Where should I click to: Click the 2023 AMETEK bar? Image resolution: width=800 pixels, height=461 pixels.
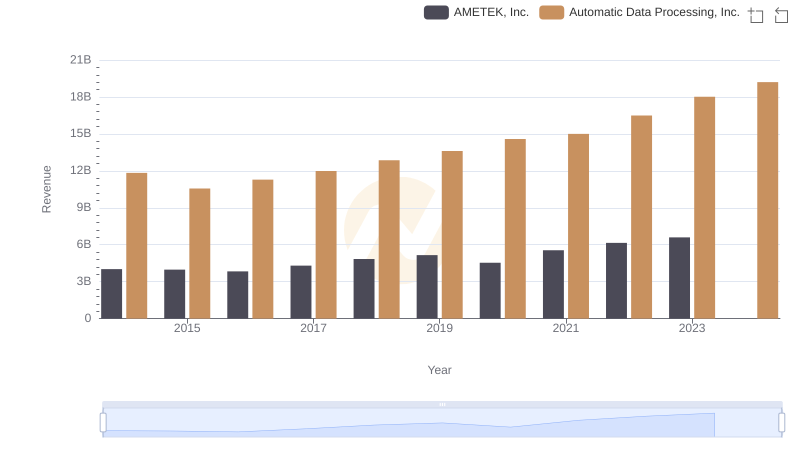click(679, 278)
